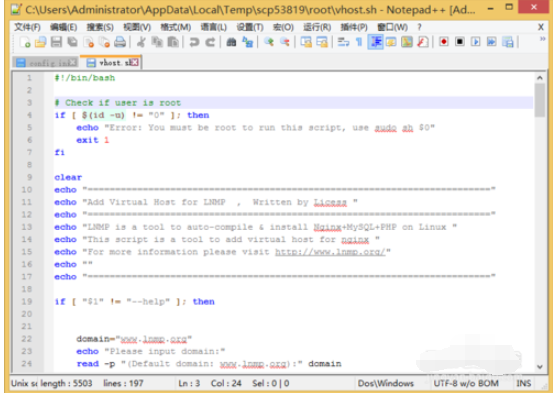Open the 编辑(E) menu
The height and width of the screenshot is (393, 553).
point(63,27)
